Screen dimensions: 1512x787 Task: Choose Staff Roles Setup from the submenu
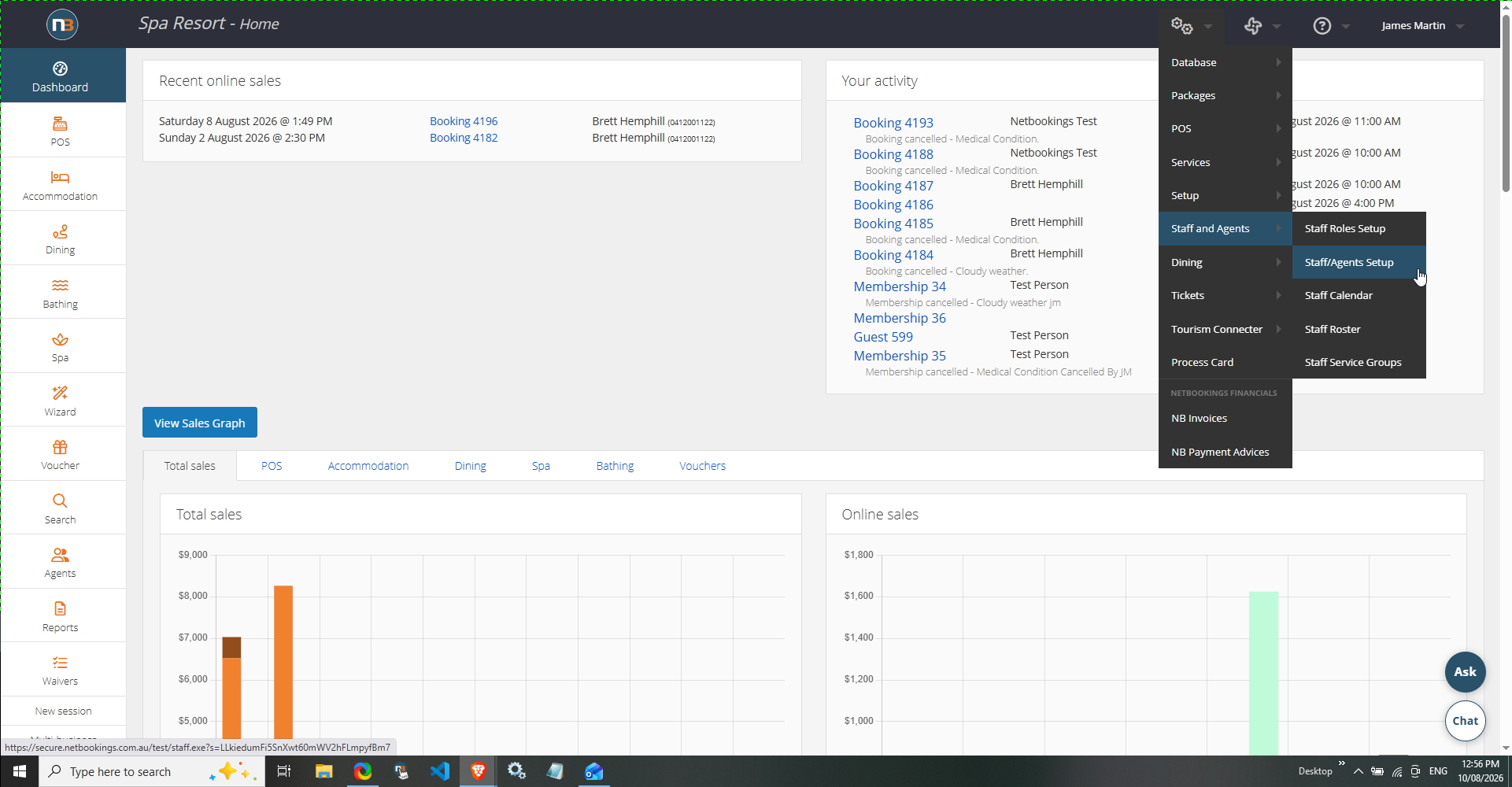(x=1359, y=228)
